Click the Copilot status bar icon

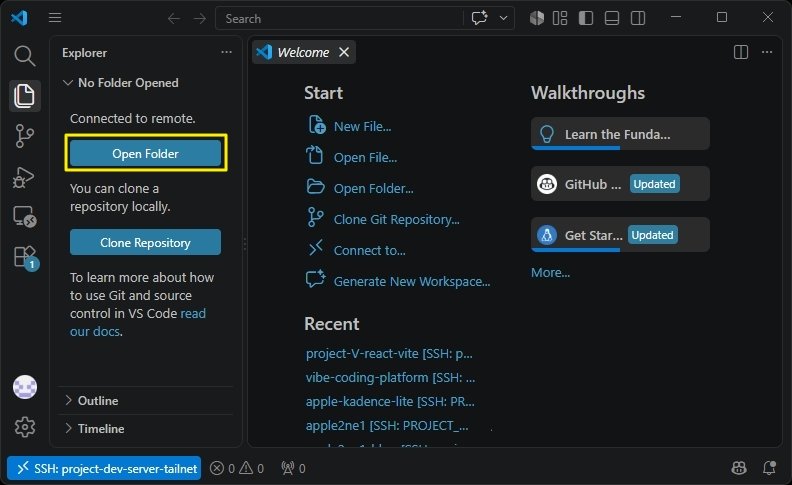click(739, 468)
